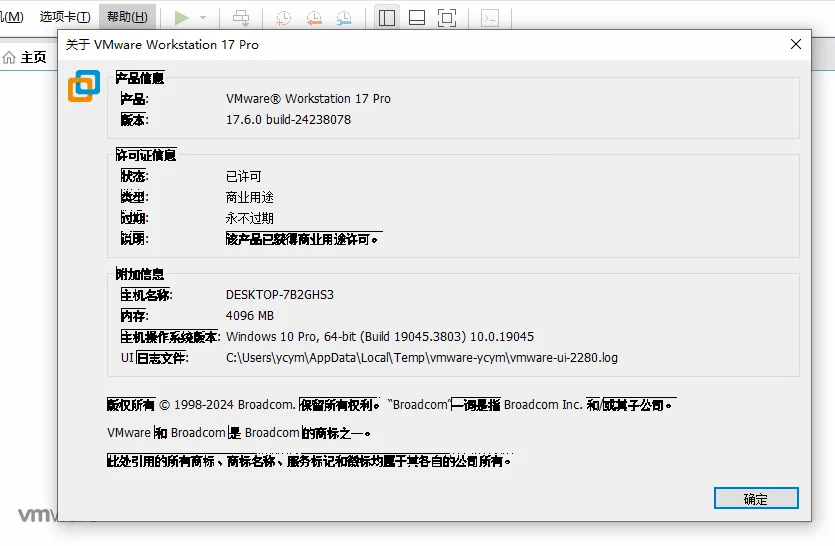The height and width of the screenshot is (546, 835).
Task: Click license status 已许可
Action: pyautogui.click(x=243, y=176)
